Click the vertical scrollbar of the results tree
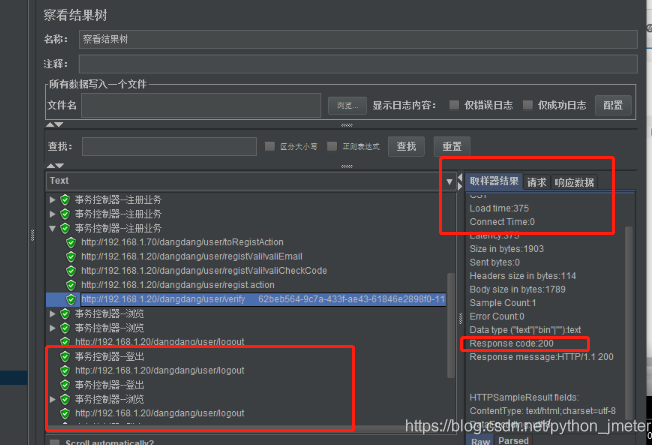 click(x=450, y=325)
